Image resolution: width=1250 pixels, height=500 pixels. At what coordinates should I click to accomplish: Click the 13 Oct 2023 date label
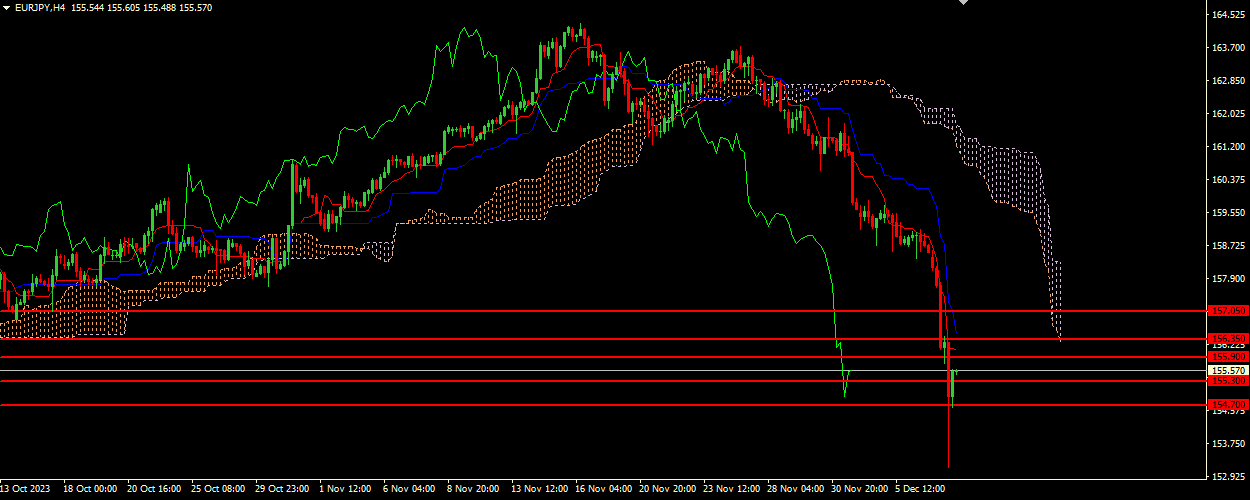(x=25, y=490)
